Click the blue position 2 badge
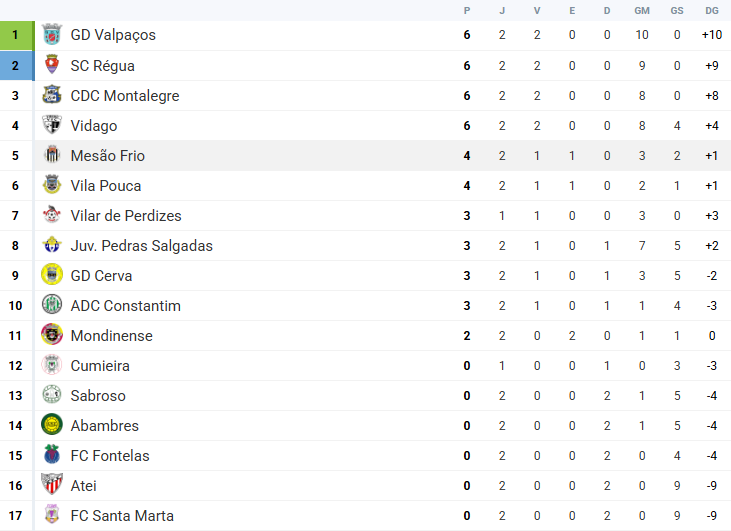 17,65
